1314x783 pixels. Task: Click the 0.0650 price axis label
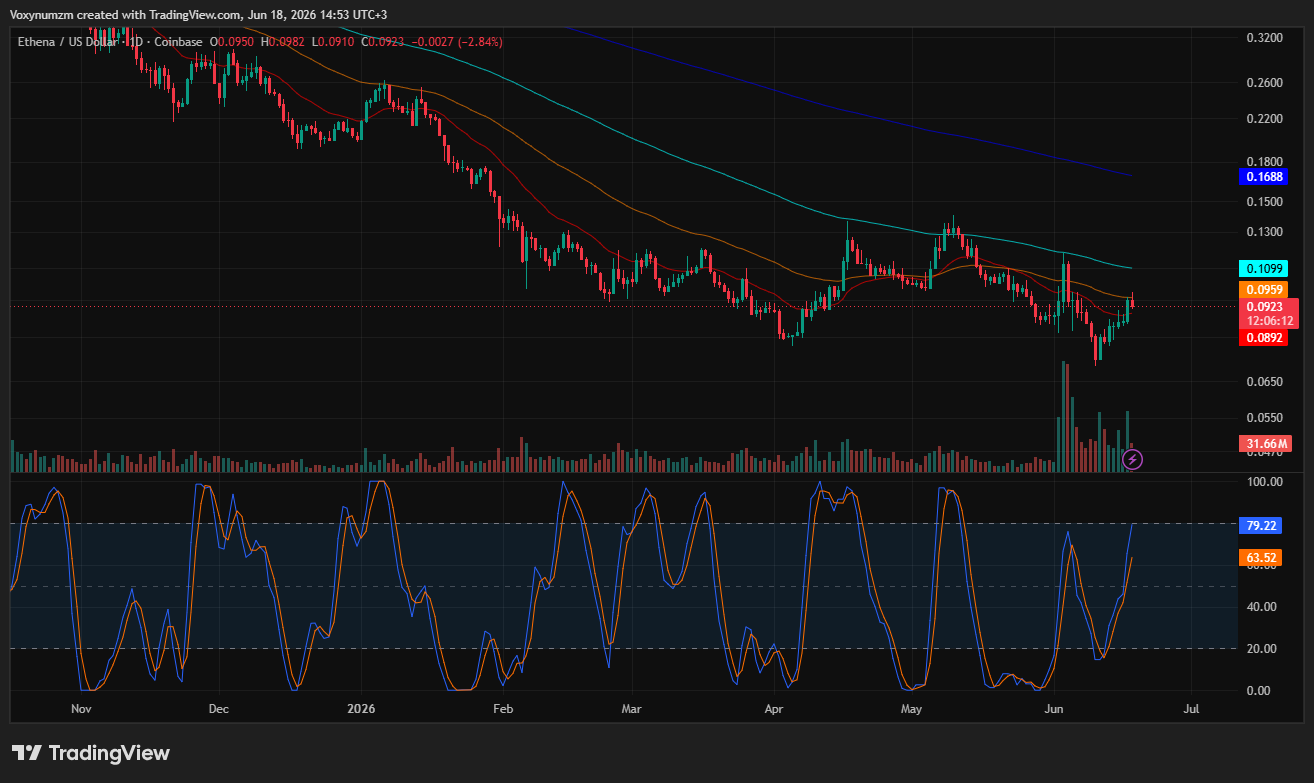click(1265, 382)
